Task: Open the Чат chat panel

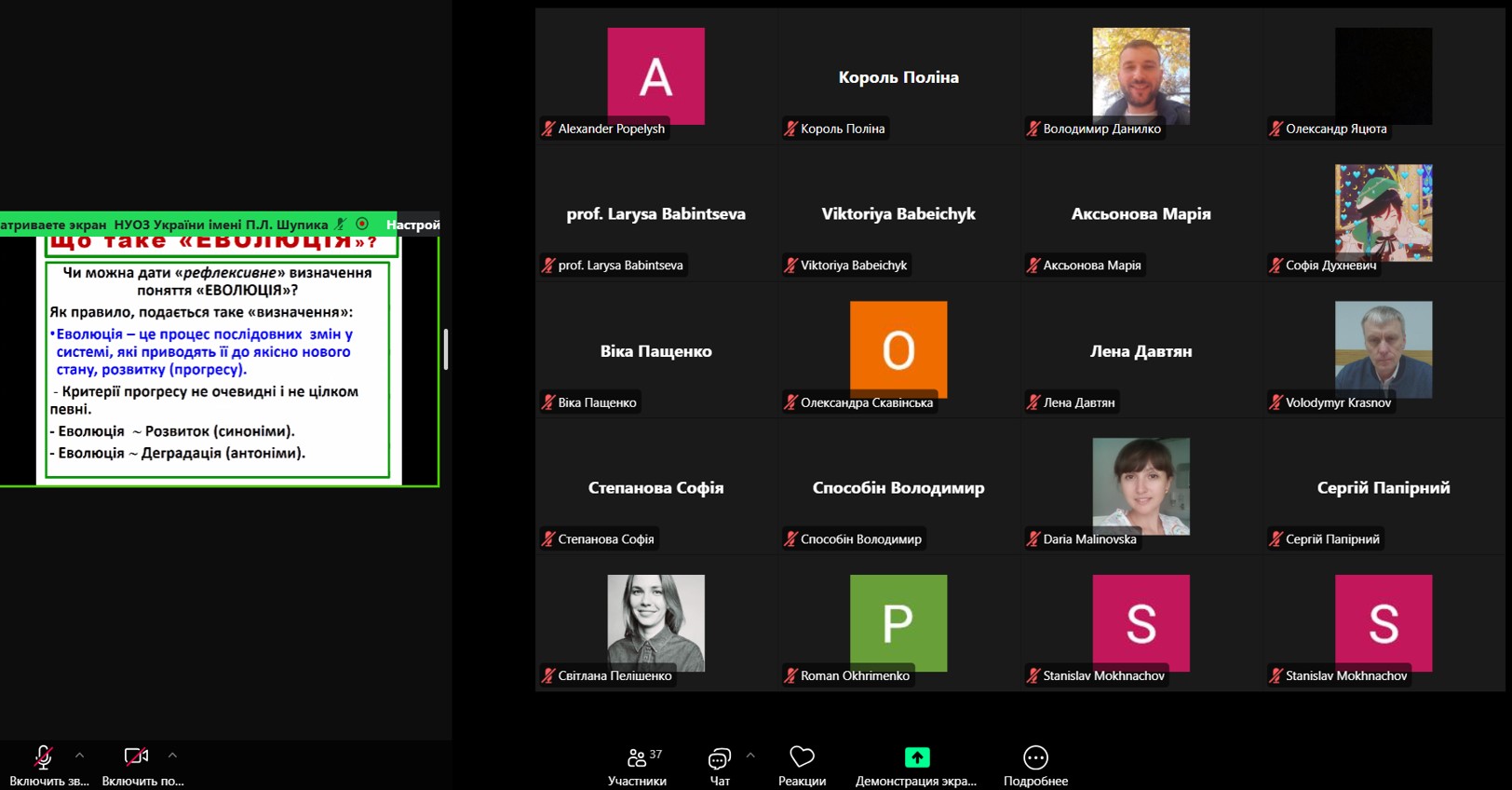Action: click(720, 765)
